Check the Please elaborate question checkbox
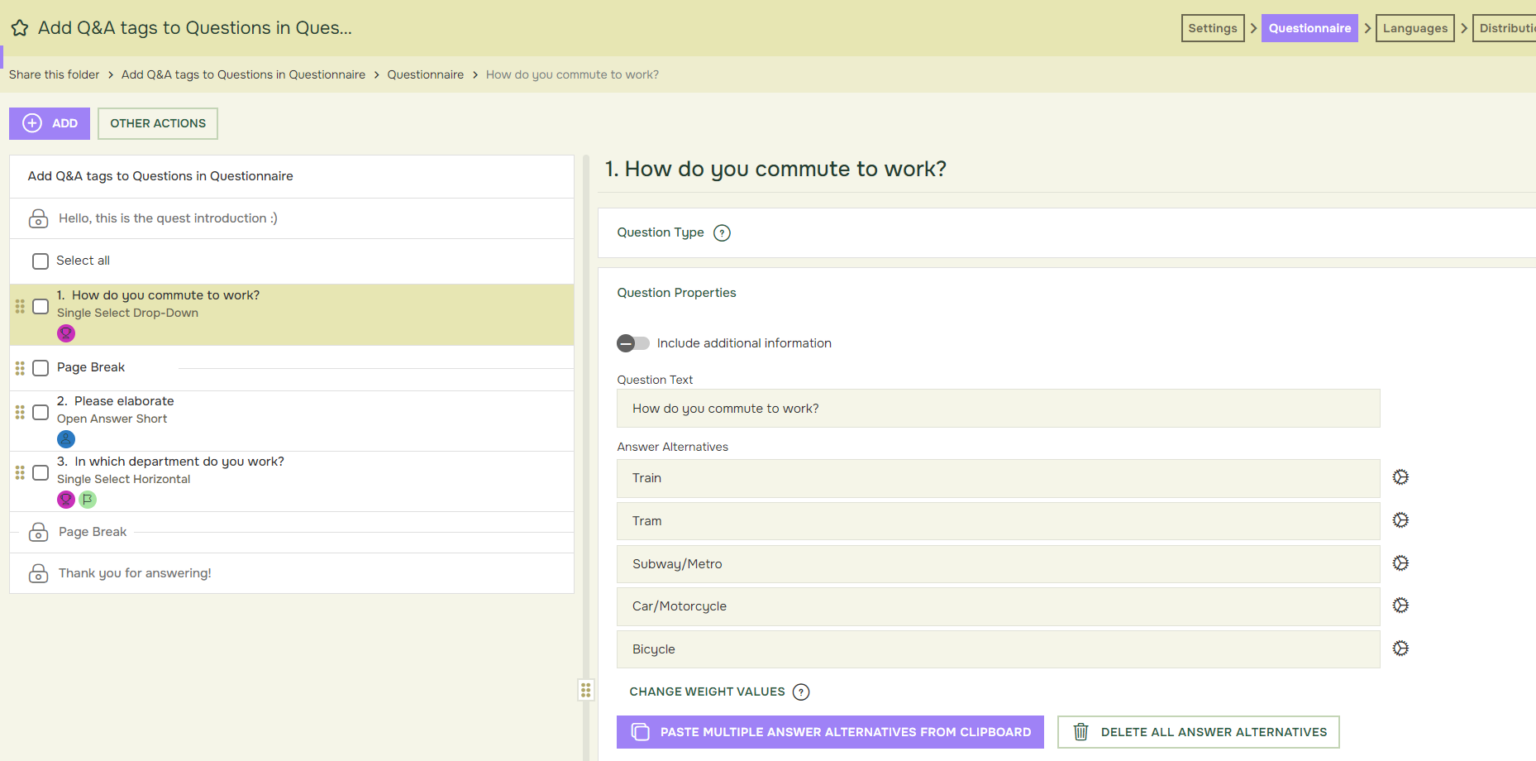 pyautogui.click(x=40, y=412)
